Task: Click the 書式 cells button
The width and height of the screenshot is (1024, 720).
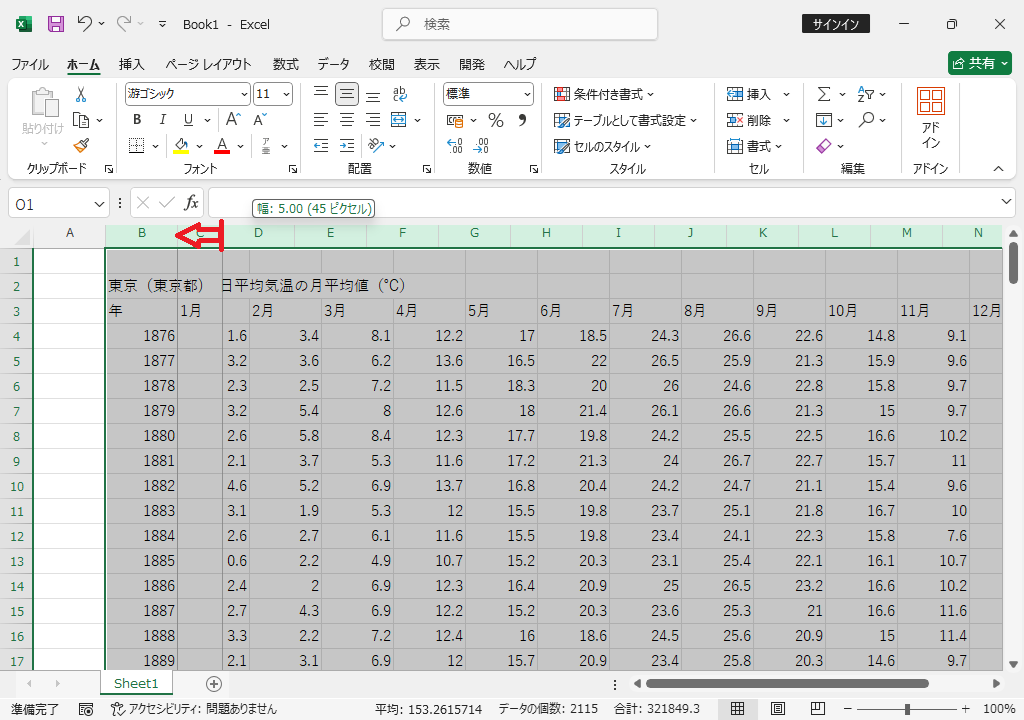Action: click(754, 146)
